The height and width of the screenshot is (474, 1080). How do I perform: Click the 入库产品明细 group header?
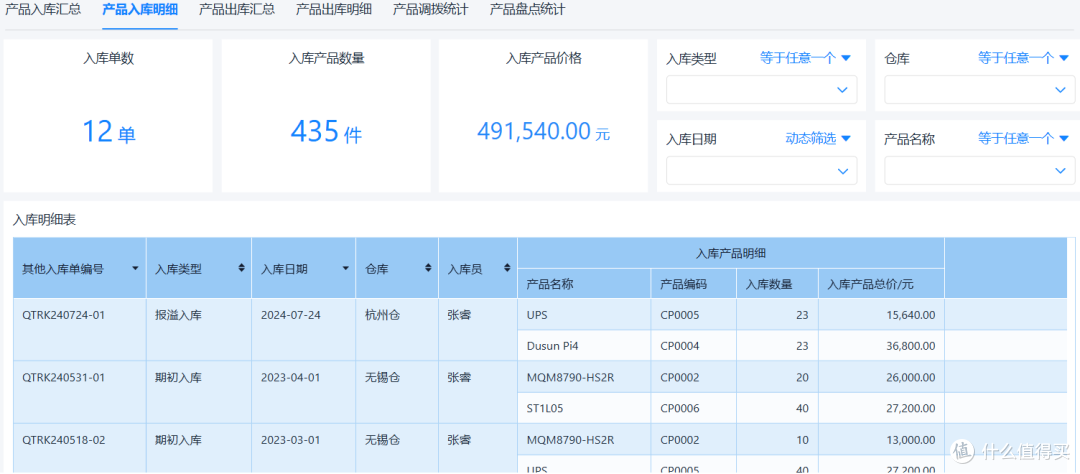(731, 253)
